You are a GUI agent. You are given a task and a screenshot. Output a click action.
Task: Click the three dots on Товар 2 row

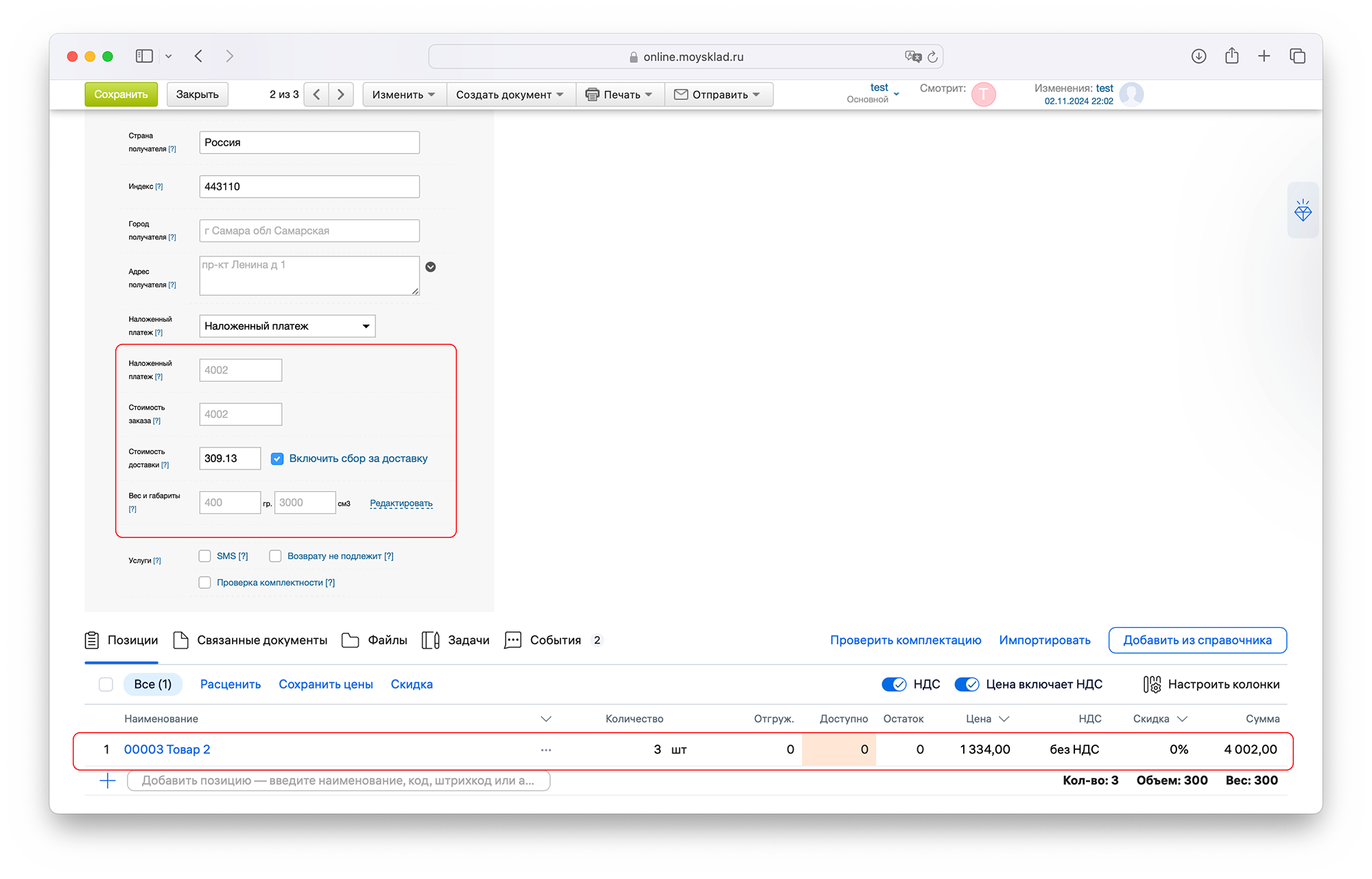click(x=545, y=750)
